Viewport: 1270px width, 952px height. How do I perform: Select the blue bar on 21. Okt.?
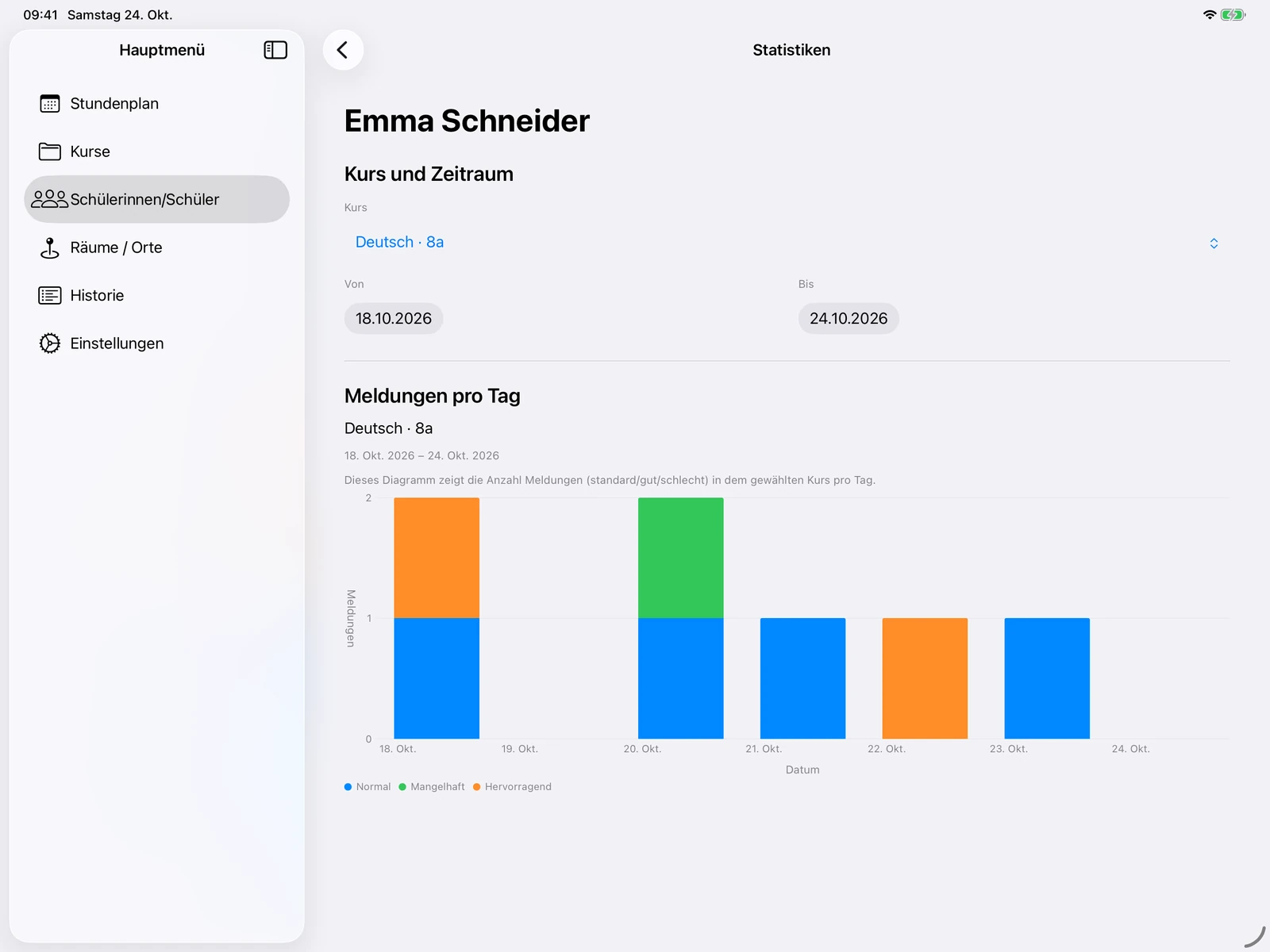(x=803, y=678)
